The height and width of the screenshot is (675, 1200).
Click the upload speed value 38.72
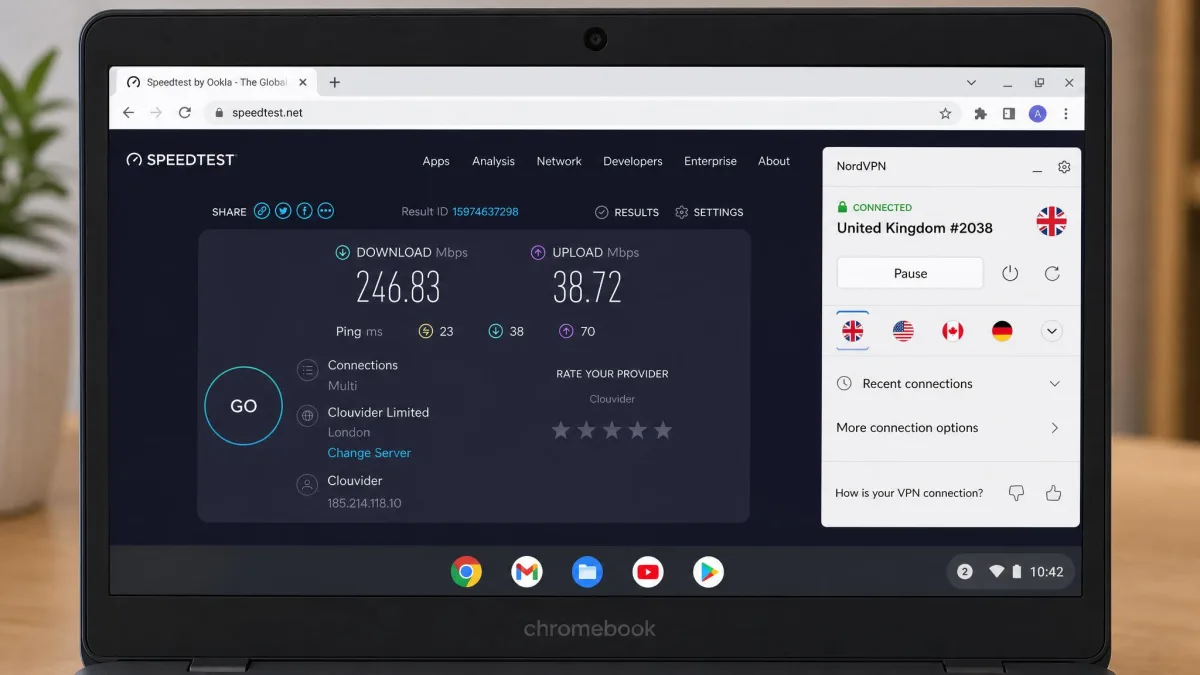coord(587,289)
